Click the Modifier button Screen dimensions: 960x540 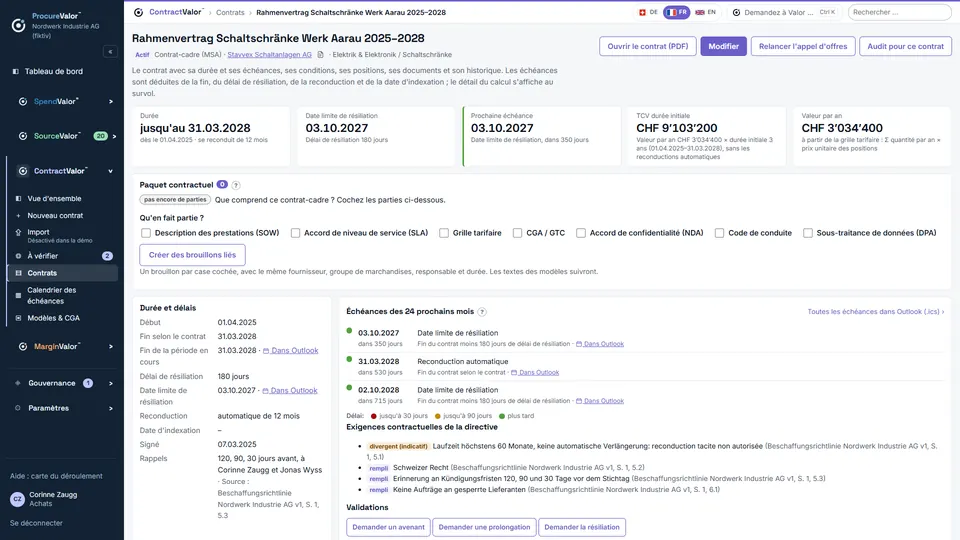[724, 47]
